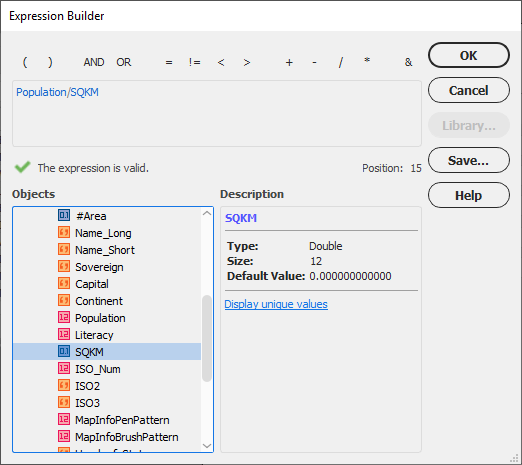Insert the equals operator
Image resolution: width=522 pixels, height=465 pixels.
coord(169,63)
